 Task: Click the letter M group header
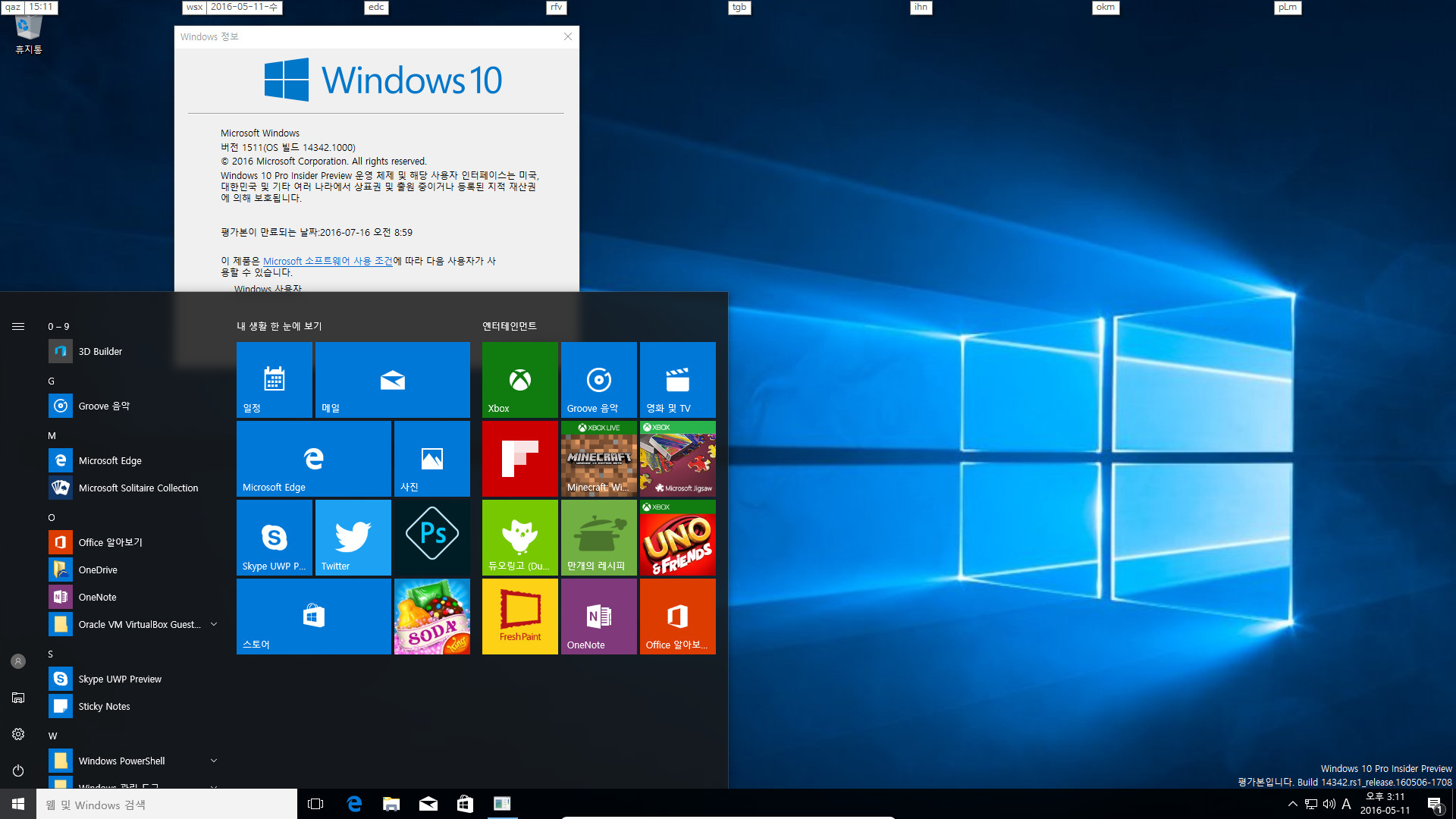52,436
